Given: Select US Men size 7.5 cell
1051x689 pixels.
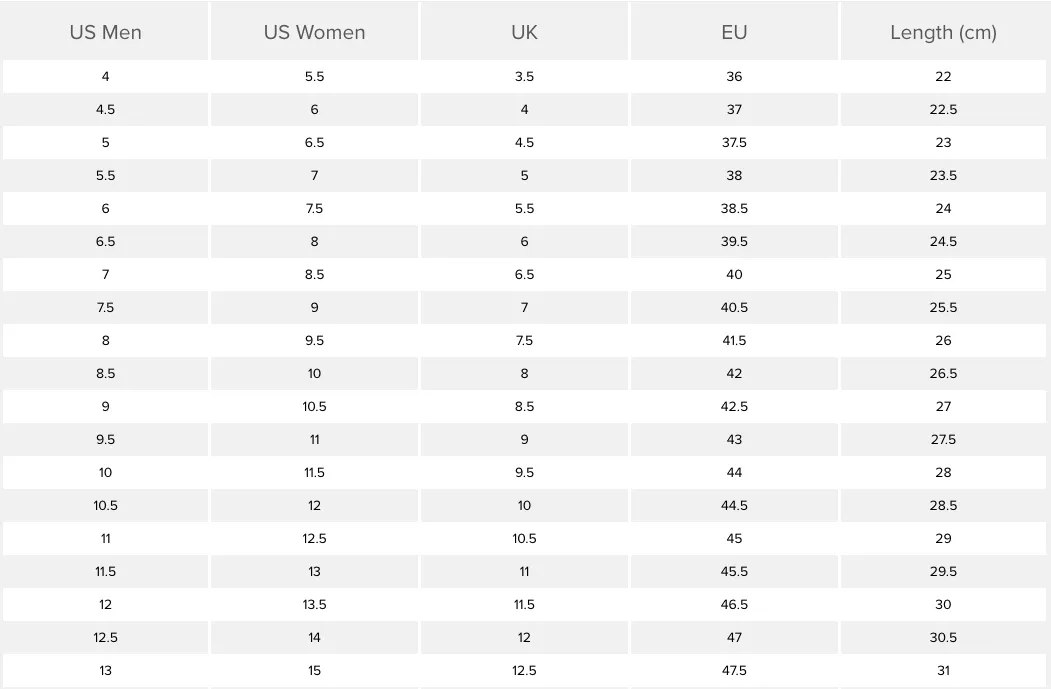Looking at the screenshot, I should pos(105,307).
